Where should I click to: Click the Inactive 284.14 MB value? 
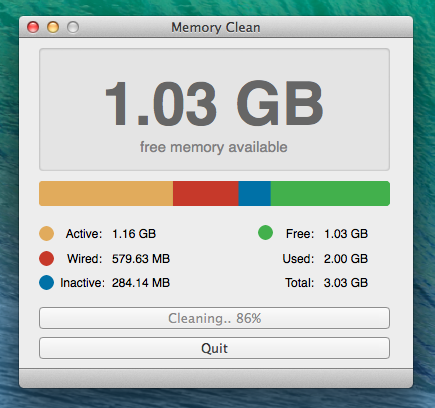coord(141,283)
